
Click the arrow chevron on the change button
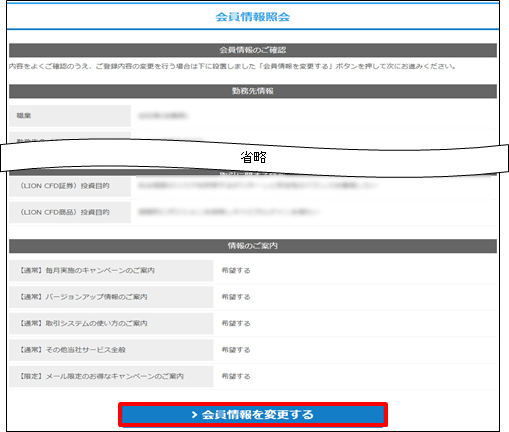coord(195,415)
